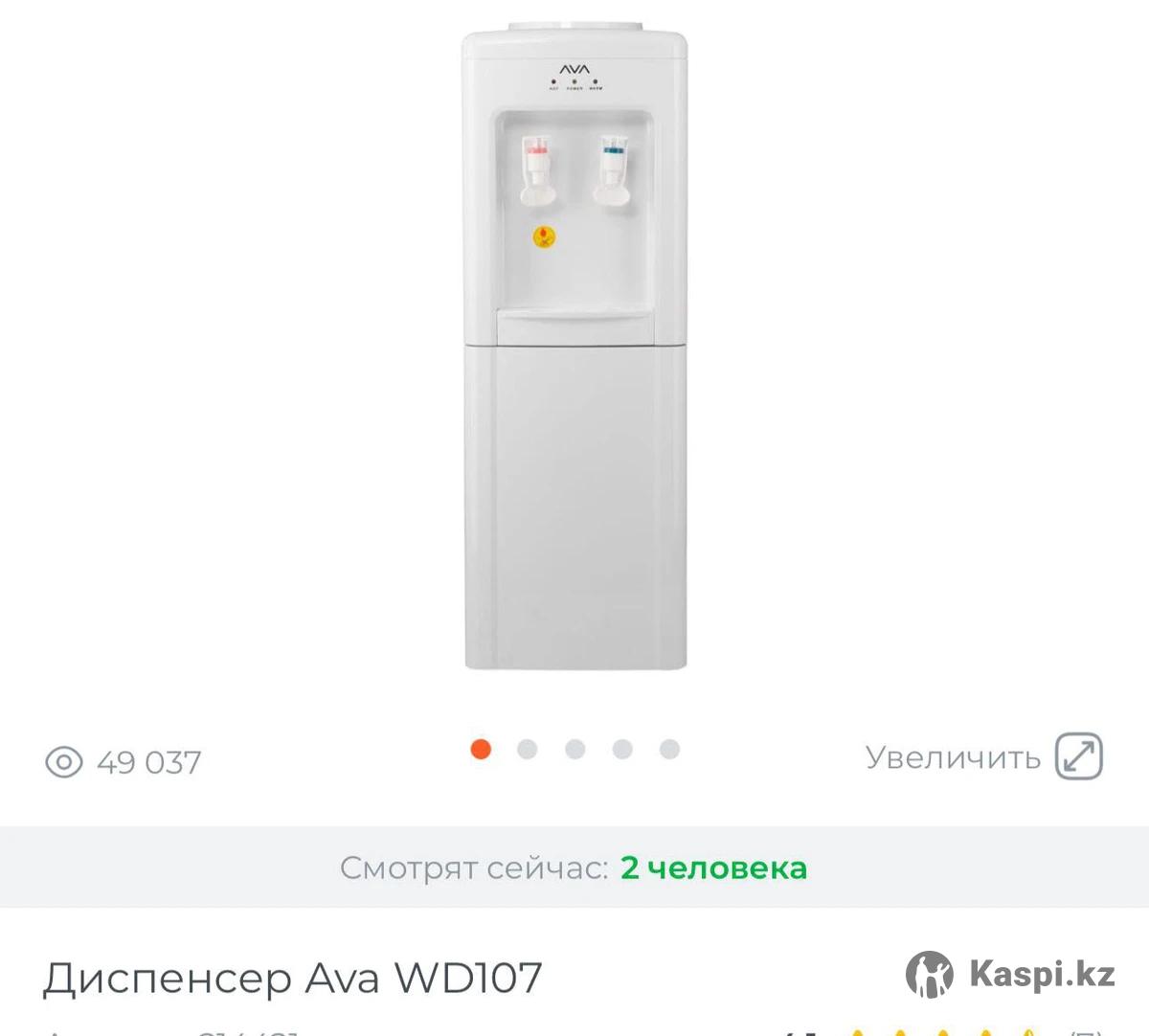Open the Диспенсер Ava WD107 title
Viewport: 1149px width, 1036px height.
coord(293,978)
